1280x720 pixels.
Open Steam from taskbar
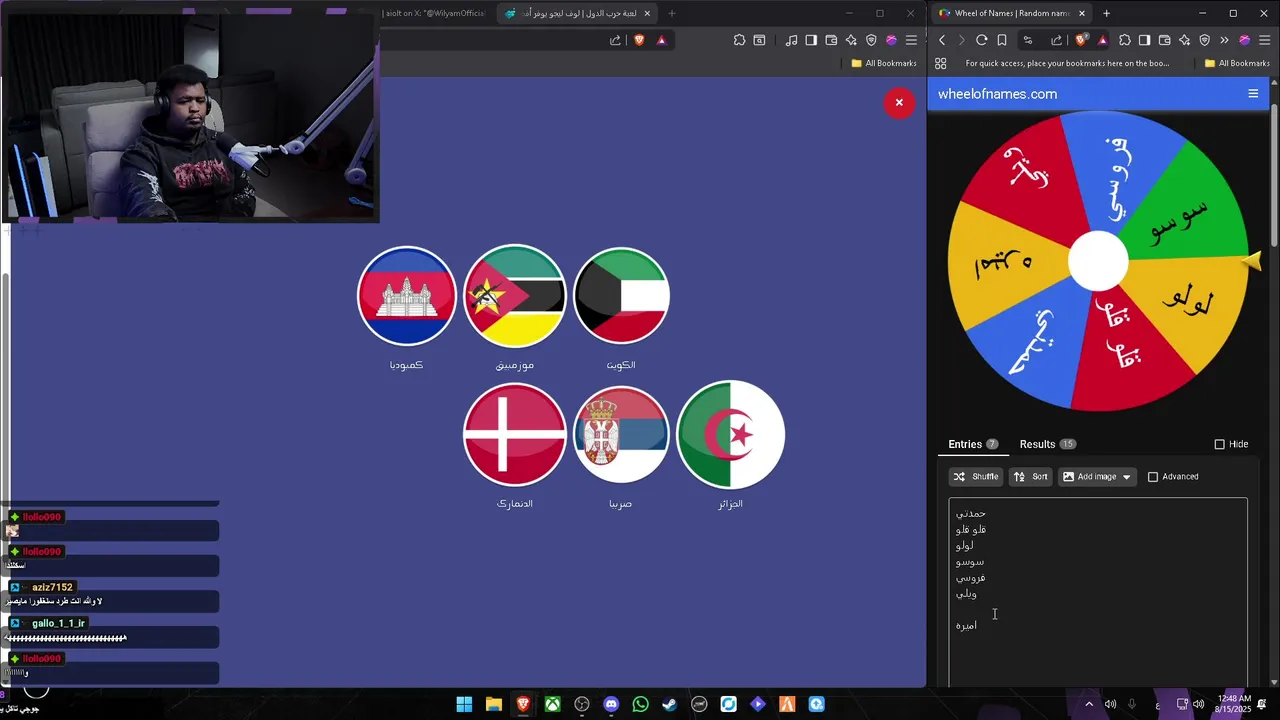coord(669,704)
